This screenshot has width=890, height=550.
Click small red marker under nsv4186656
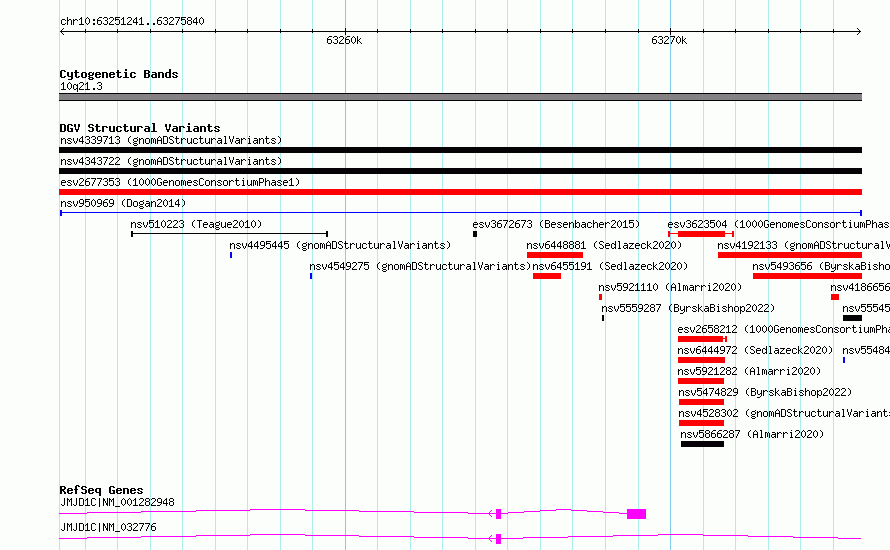click(x=835, y=297)
